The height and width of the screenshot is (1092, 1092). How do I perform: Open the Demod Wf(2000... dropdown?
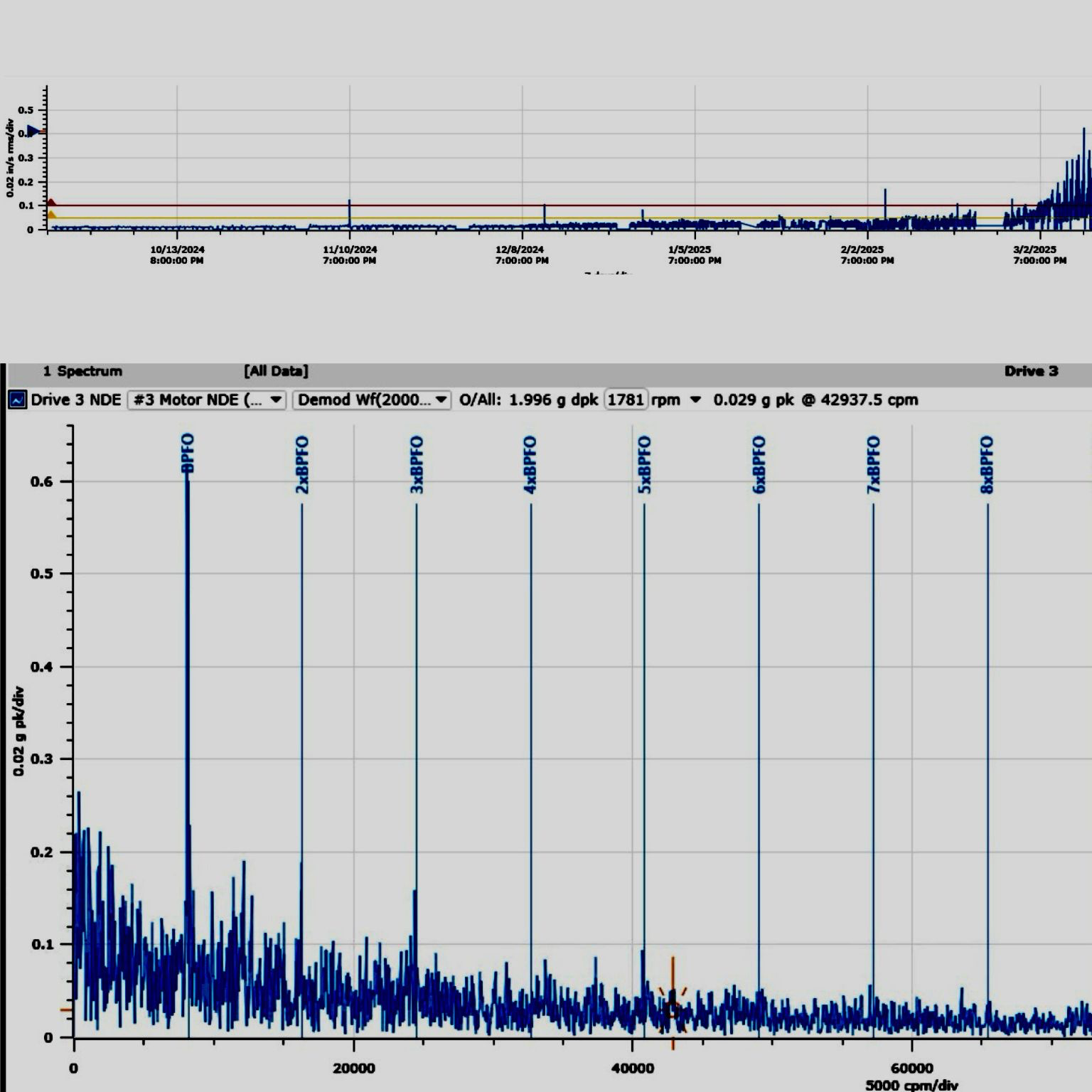[372, 400]
